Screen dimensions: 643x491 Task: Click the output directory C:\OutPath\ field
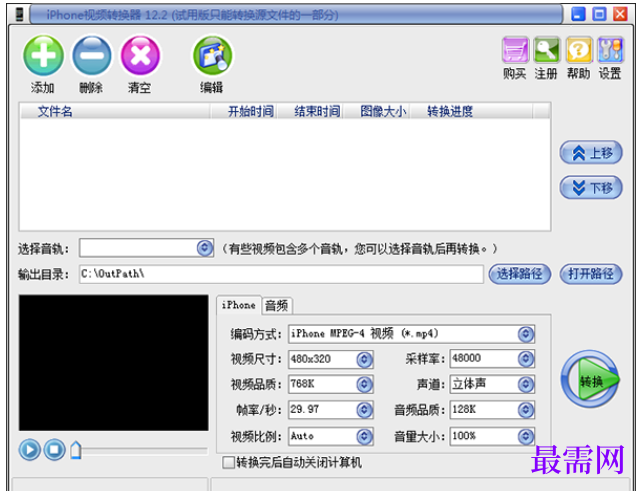(281, 274)
